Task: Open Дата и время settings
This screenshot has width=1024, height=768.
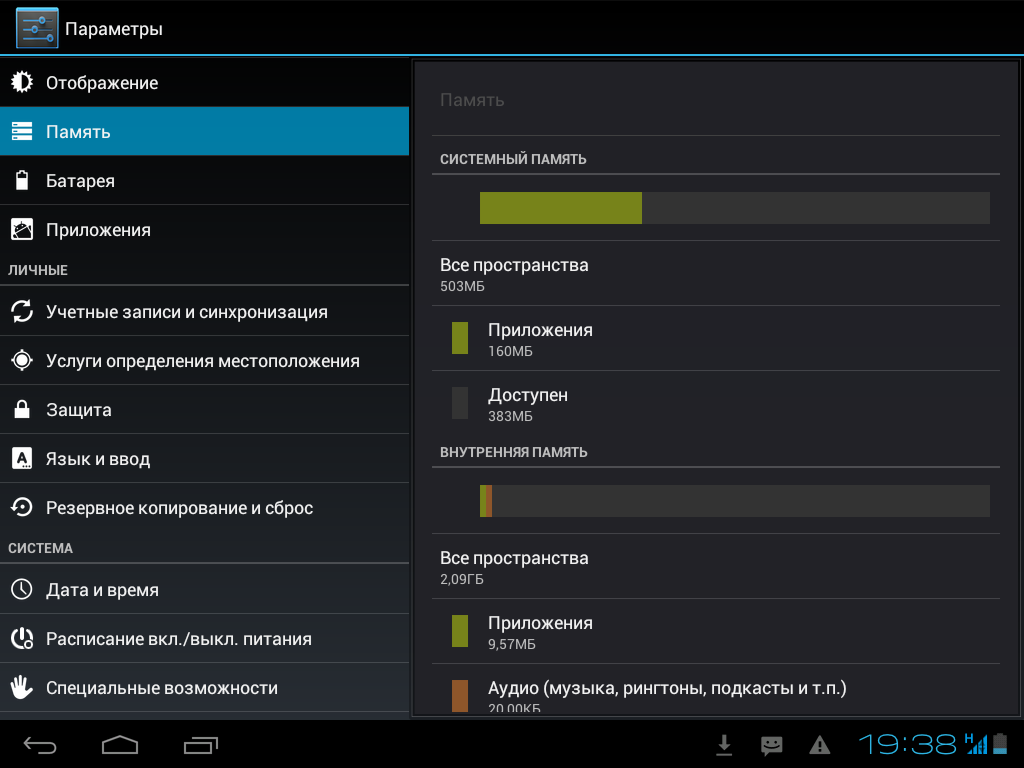Action: pyautogui.click(x=204, y=590)
